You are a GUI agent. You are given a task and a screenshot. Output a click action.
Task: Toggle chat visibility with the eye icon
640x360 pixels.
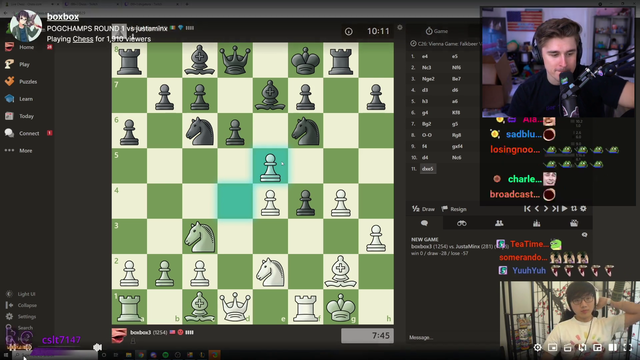(584, 235)
